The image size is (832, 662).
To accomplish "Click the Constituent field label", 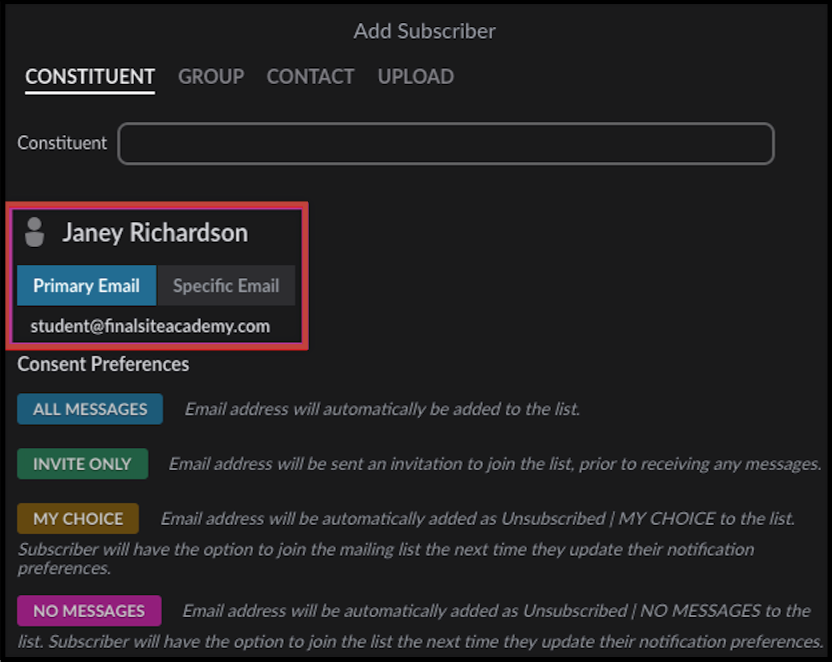I will click(62, 143).
